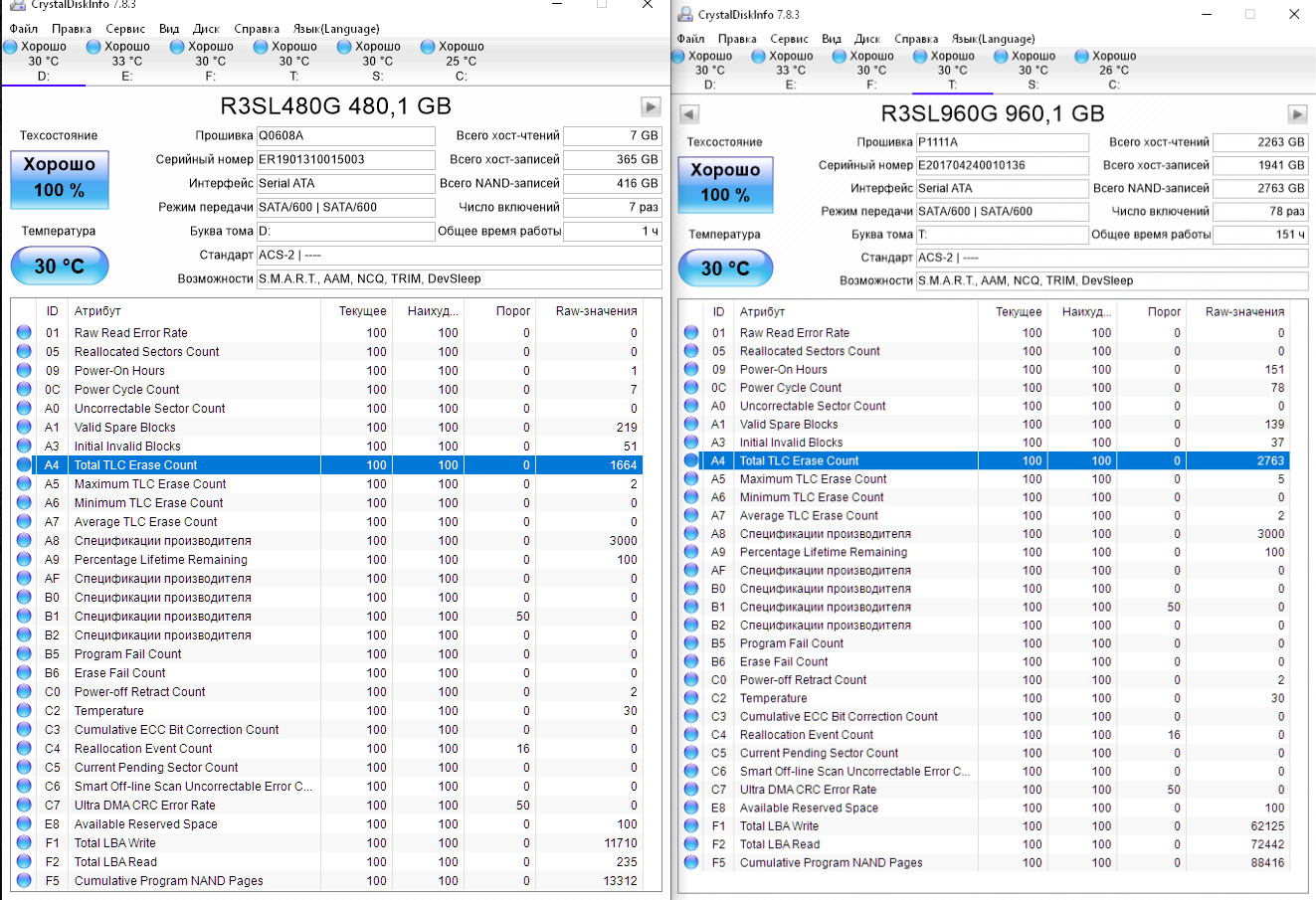The image size is (1316, 900).
Task: Open Вид menu in R3SL960G window
Action: (832, 39)
